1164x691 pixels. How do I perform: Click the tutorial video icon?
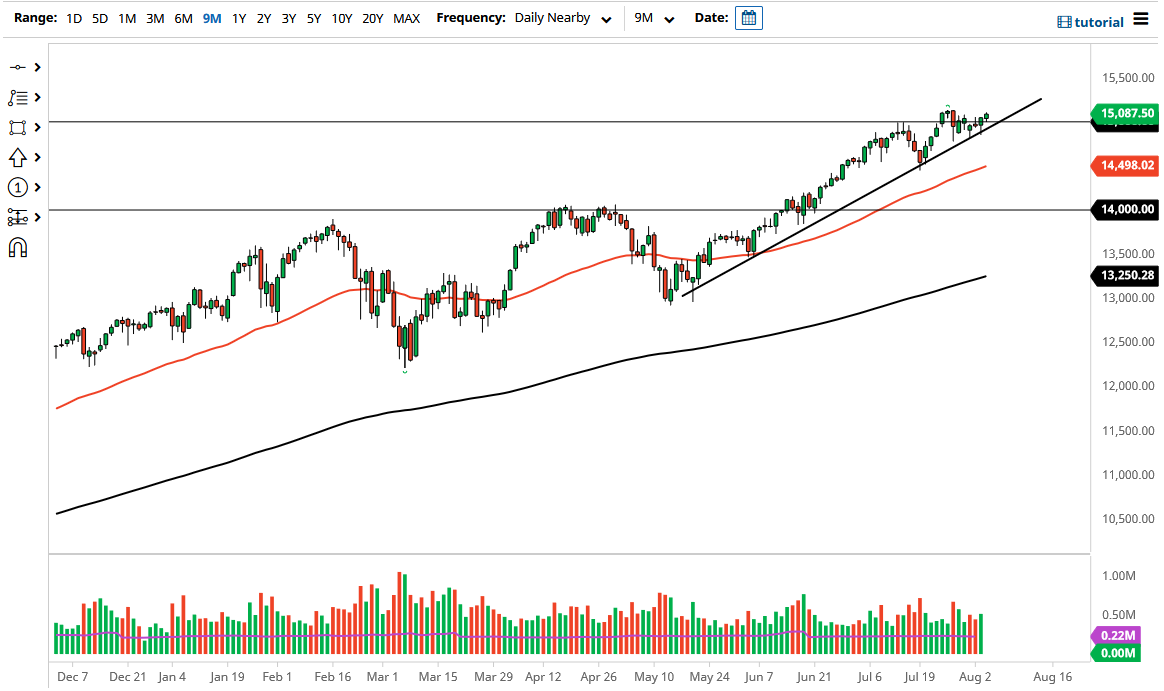click(1062, 21)
